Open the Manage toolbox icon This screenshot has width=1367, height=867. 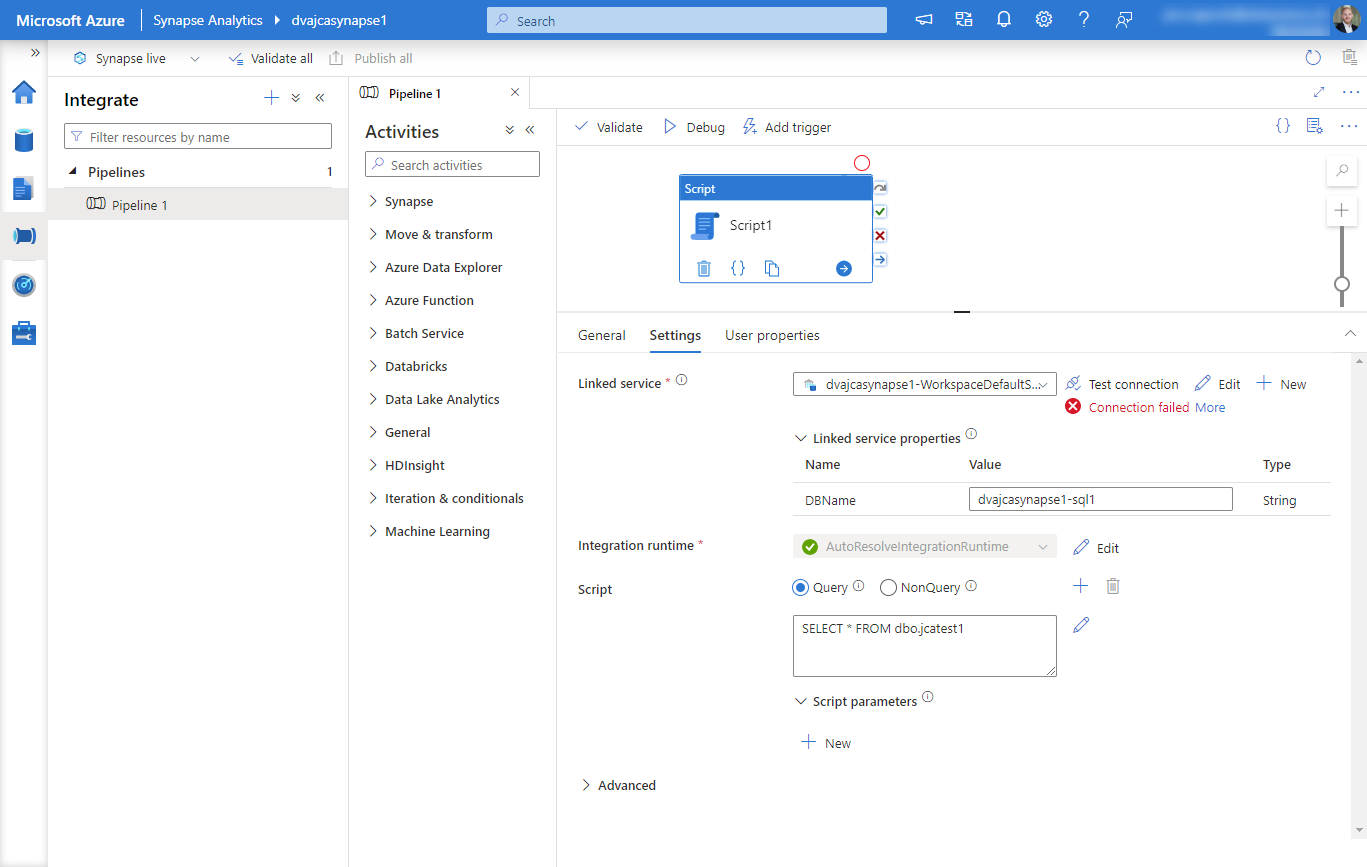[x=24, y=333]
